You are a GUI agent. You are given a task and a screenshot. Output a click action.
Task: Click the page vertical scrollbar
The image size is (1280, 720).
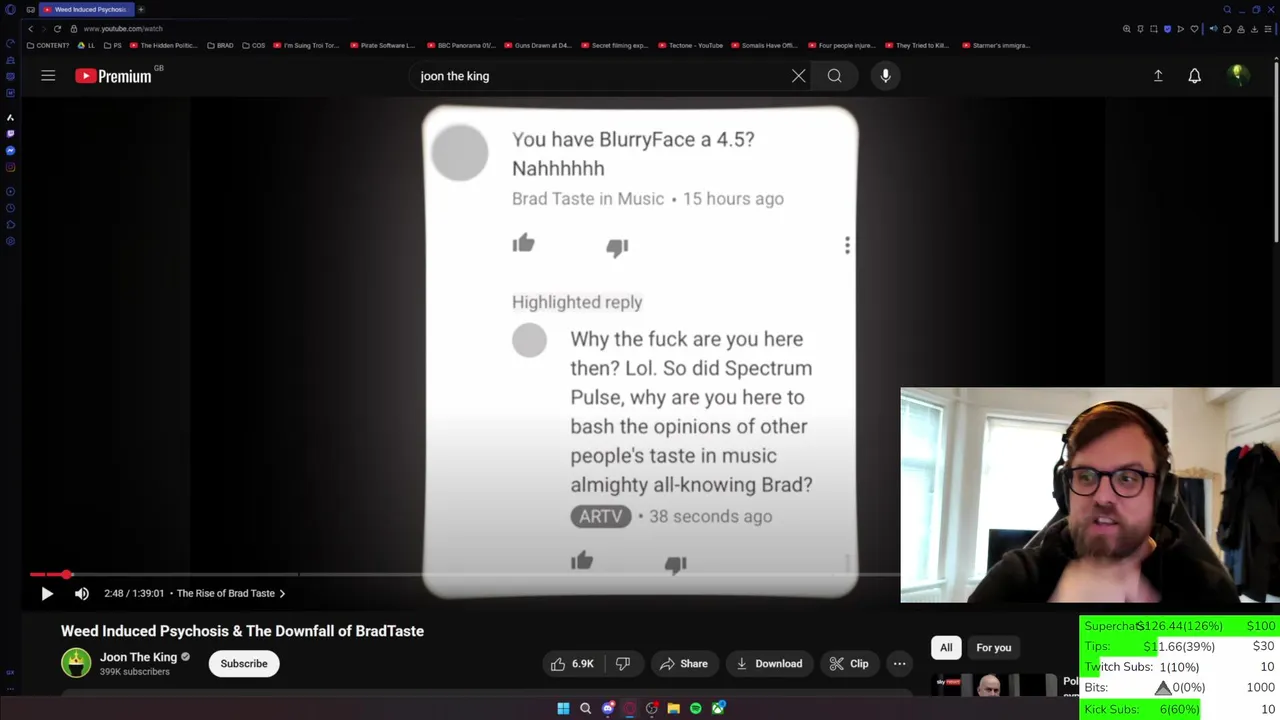(1276, 150)
